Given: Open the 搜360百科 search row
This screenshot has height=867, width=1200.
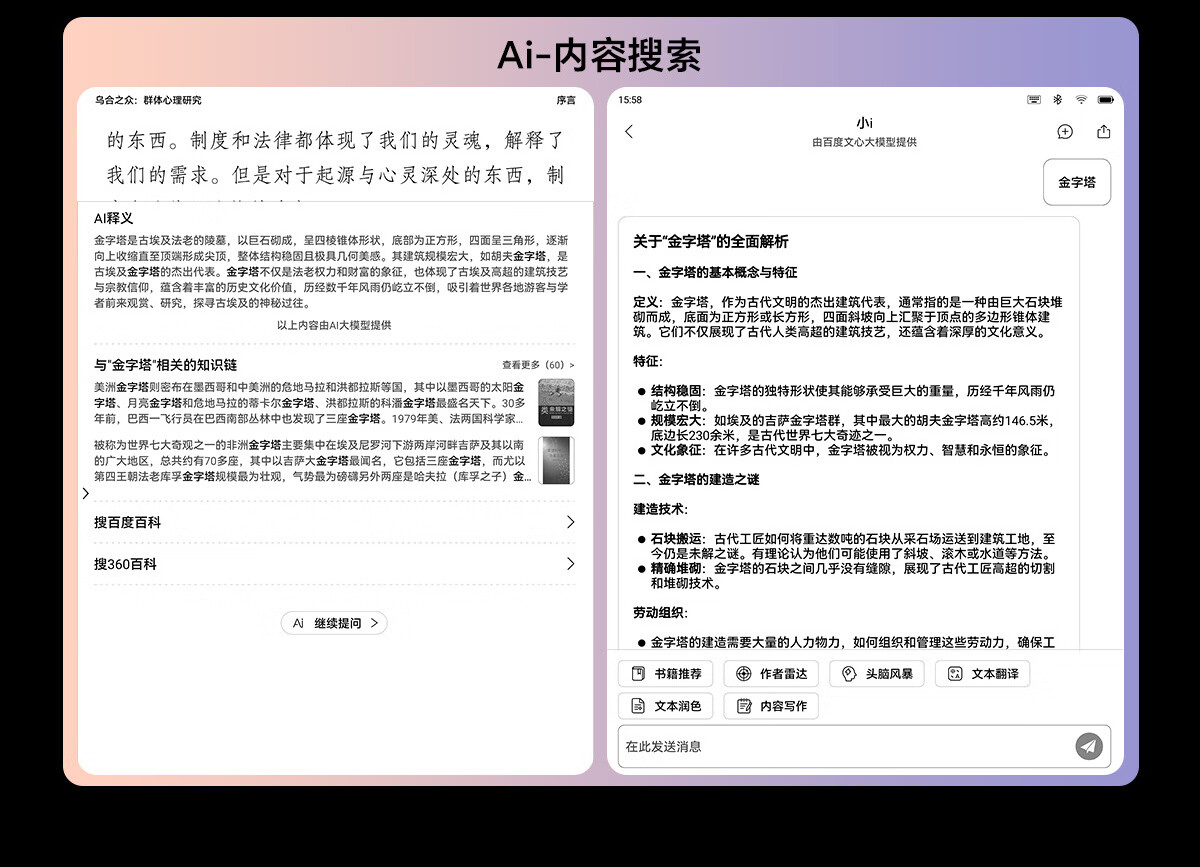Looking at the screenshot, I should tap(334, 564).
